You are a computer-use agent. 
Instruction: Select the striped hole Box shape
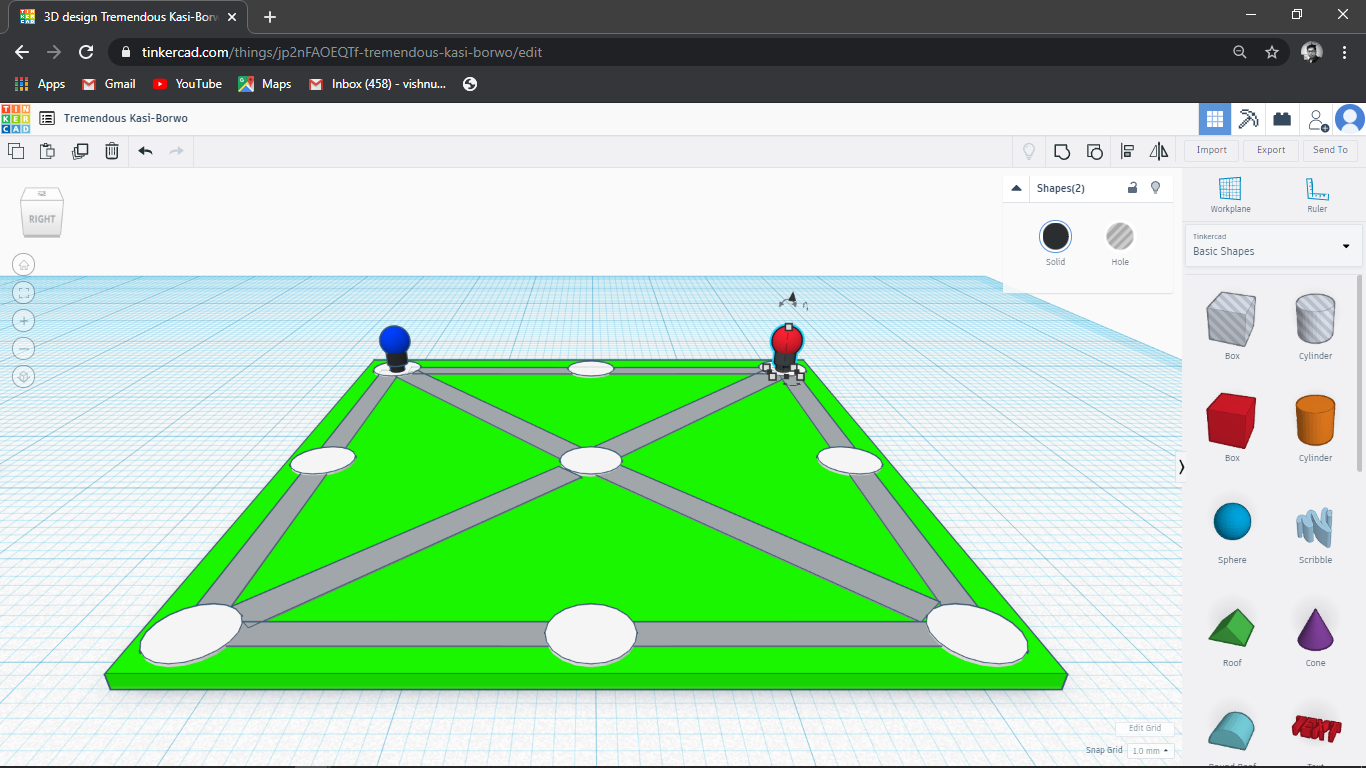pyautogui.click(x=1232, y=319)
